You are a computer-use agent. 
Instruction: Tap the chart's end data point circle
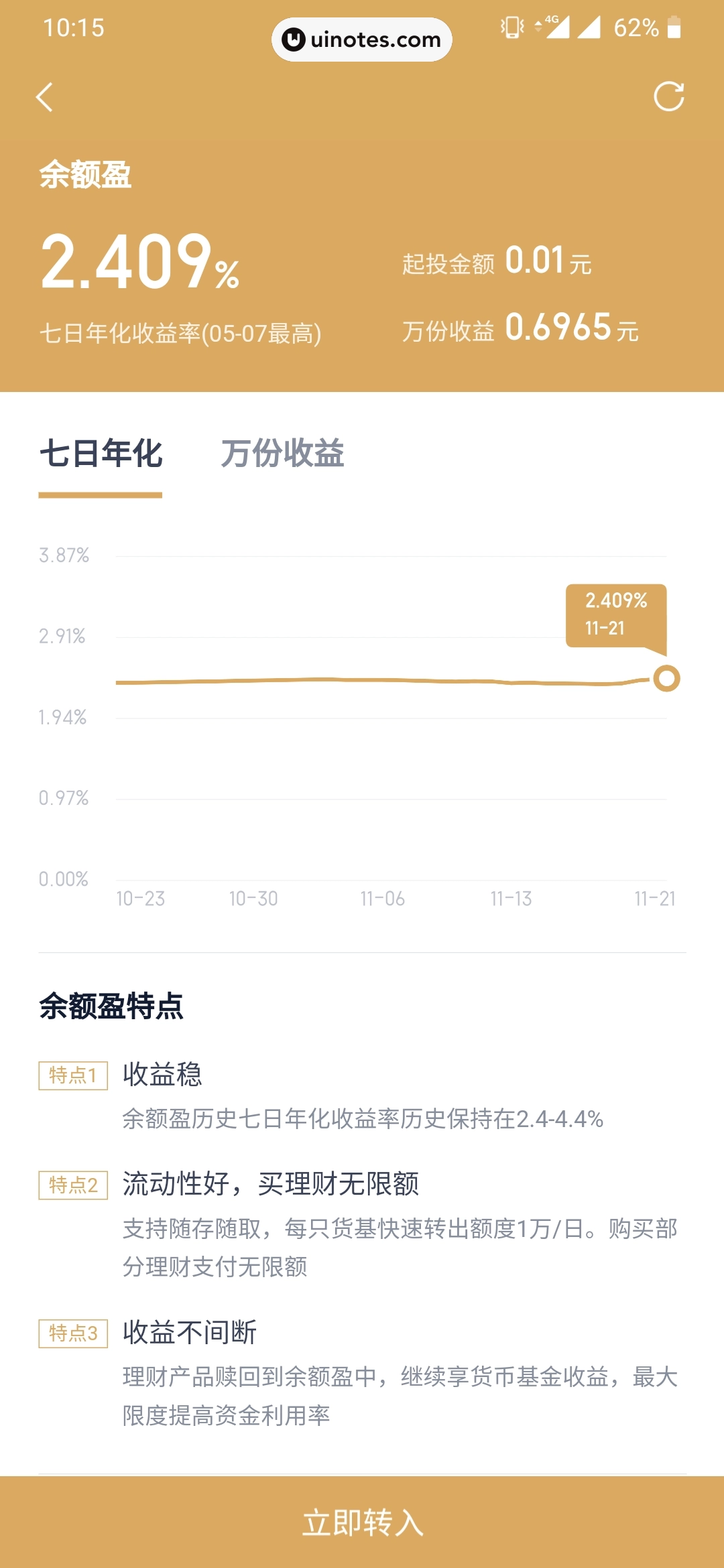[x=666, y=678]
